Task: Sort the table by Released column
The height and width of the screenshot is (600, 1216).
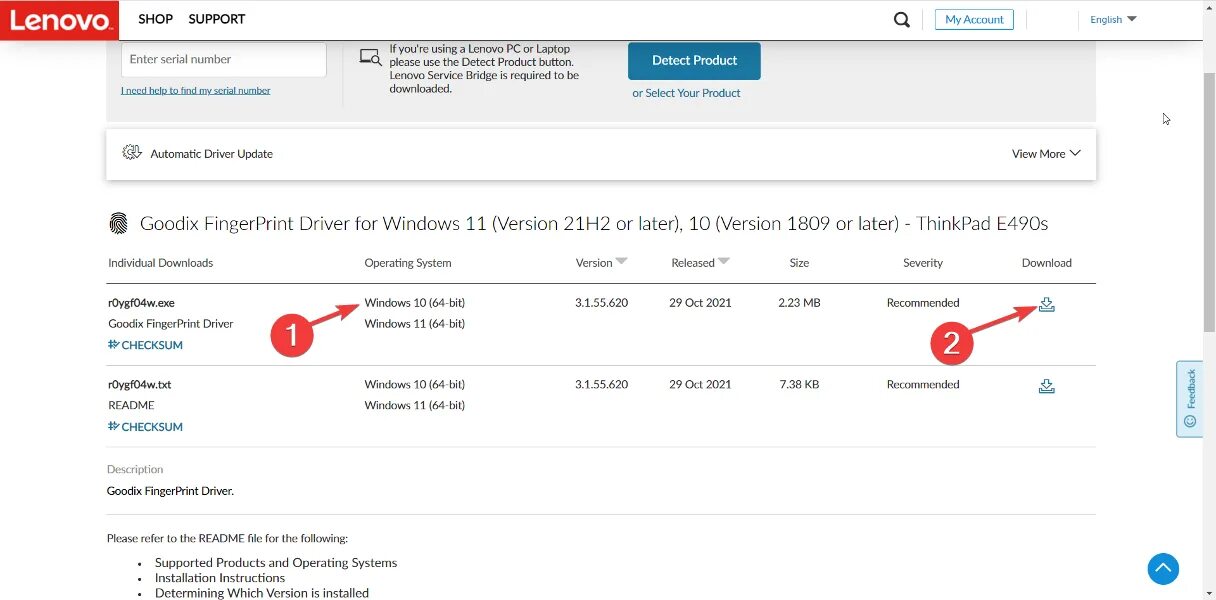Action: pyautogui.click(x=701, y=263)
